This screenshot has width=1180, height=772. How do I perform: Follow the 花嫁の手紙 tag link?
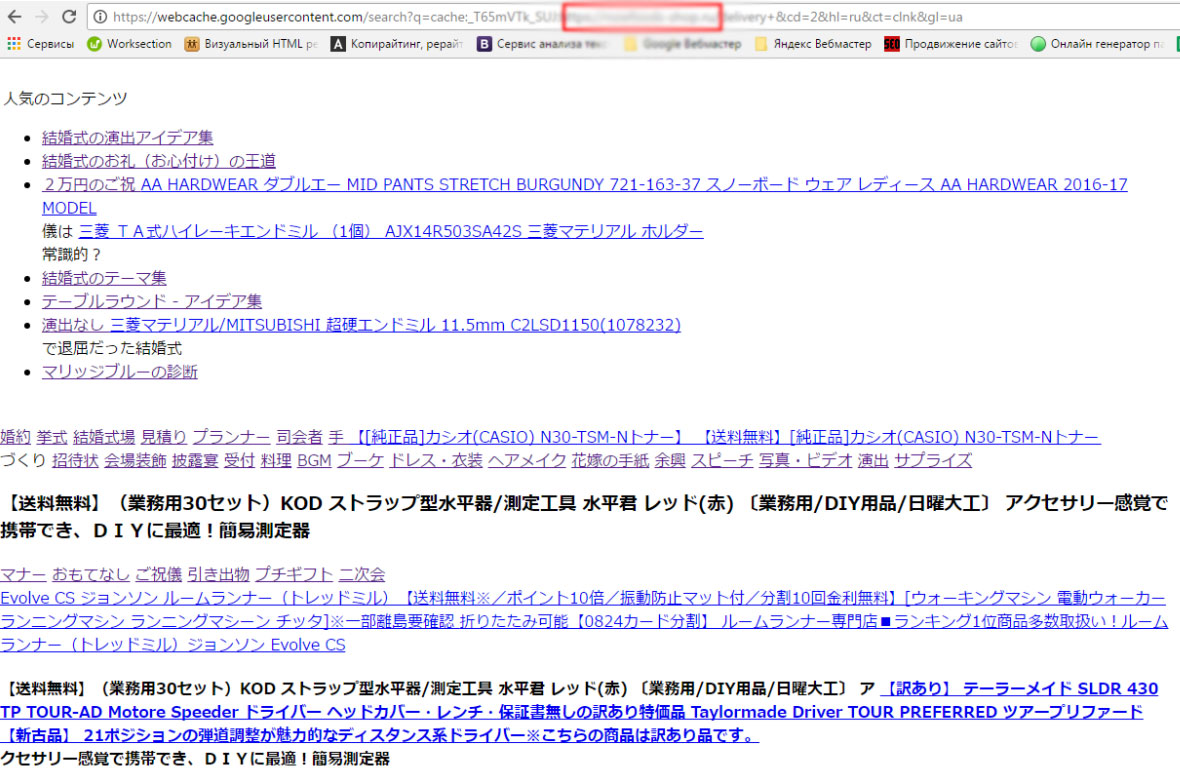[x=610, y=460]
